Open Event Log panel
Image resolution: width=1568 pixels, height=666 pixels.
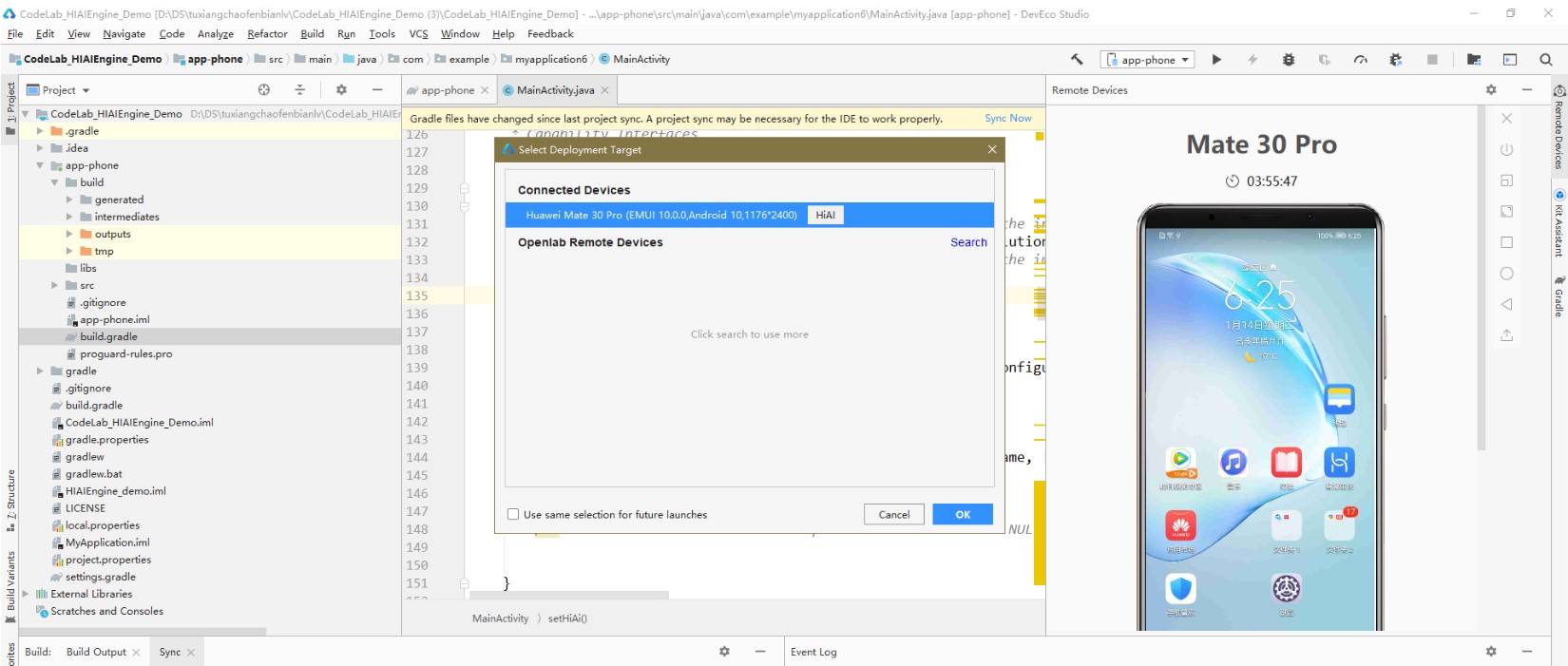pyautogui.click(x=813, y=652)
